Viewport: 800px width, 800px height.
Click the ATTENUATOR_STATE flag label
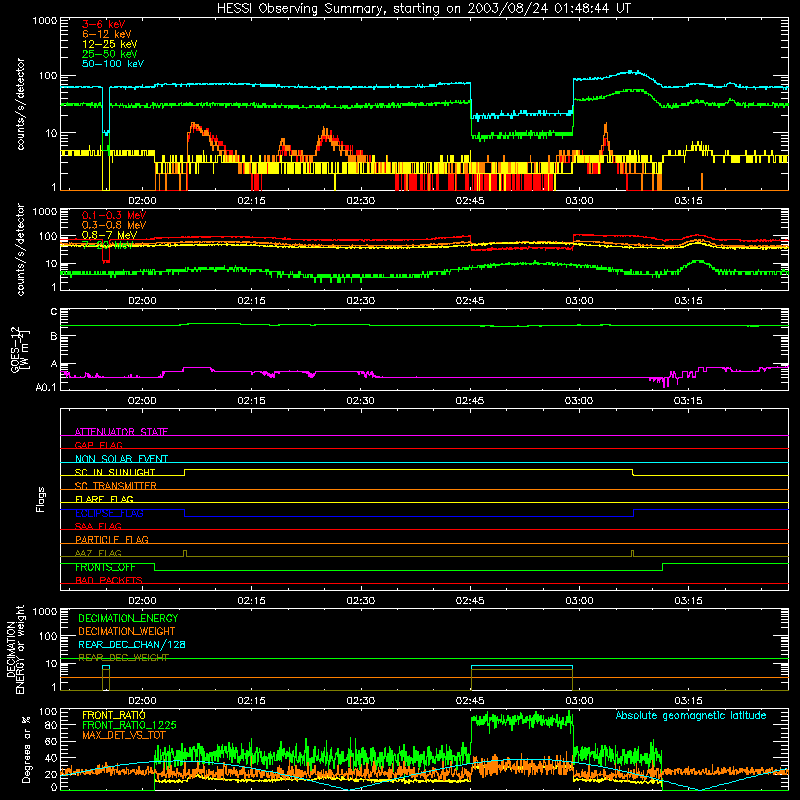pyautogui.click(x=121, y=432)
